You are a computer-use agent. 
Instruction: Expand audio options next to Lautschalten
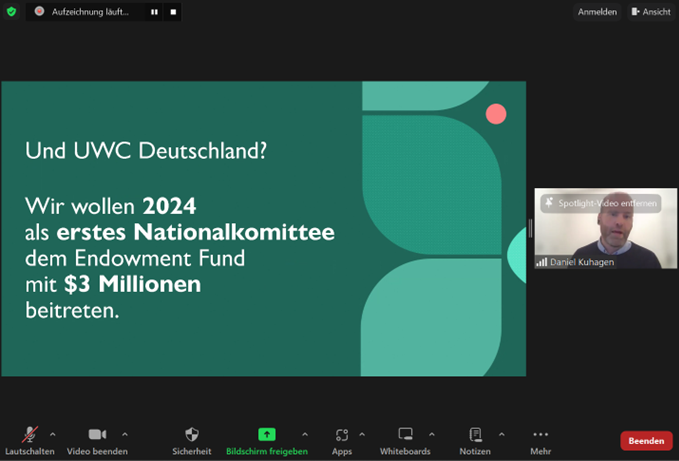(x=53, y=434)
